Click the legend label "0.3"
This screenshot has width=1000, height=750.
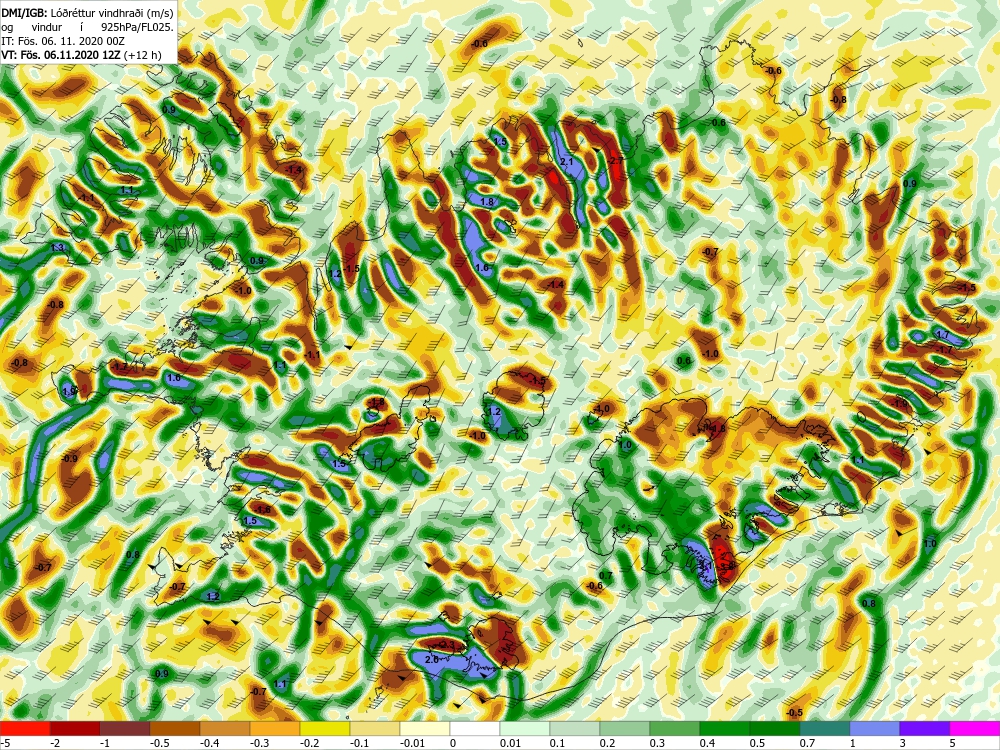click(x=657, y=743)
